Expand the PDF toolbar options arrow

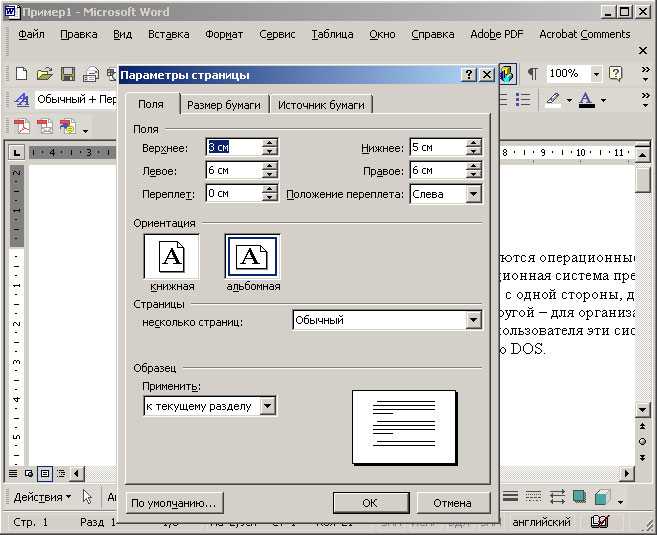(x=85, y=131)
